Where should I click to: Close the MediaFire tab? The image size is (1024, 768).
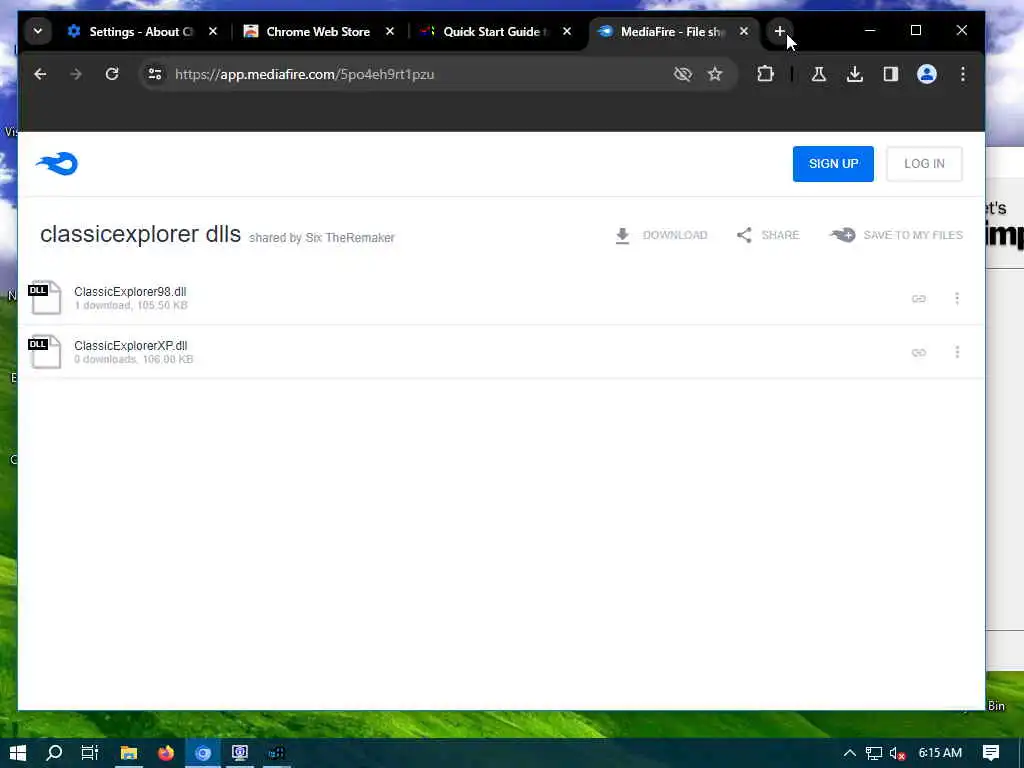[x=744, y=31]
